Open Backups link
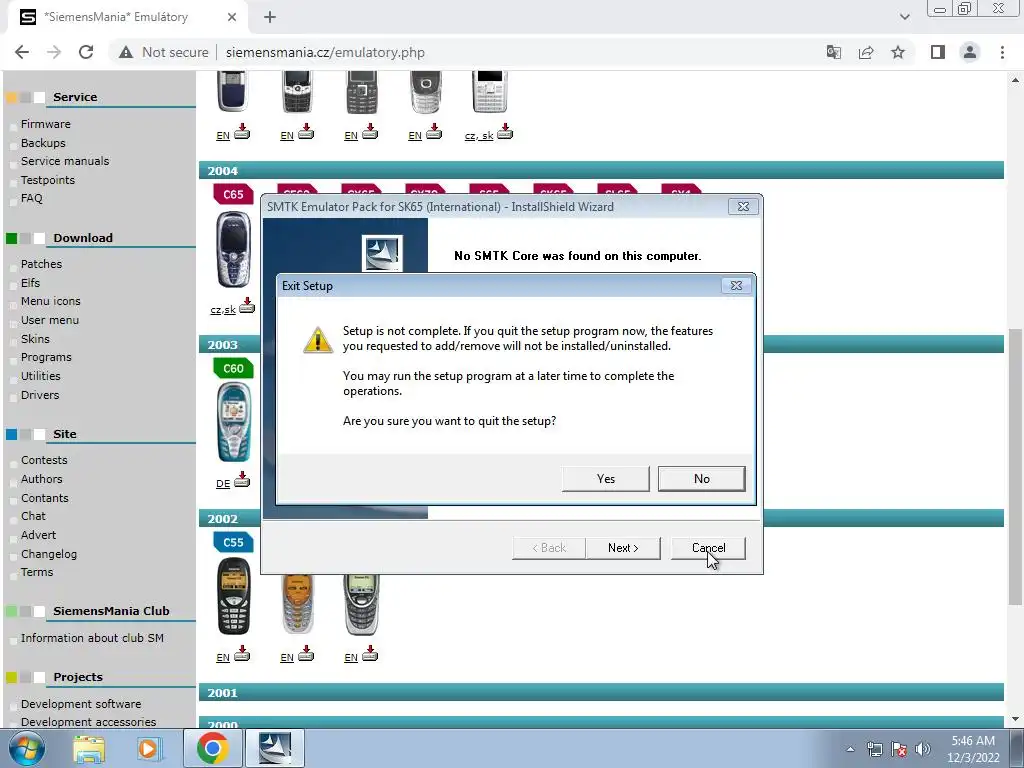This screenshot has height=768, width=1024. 43,143
